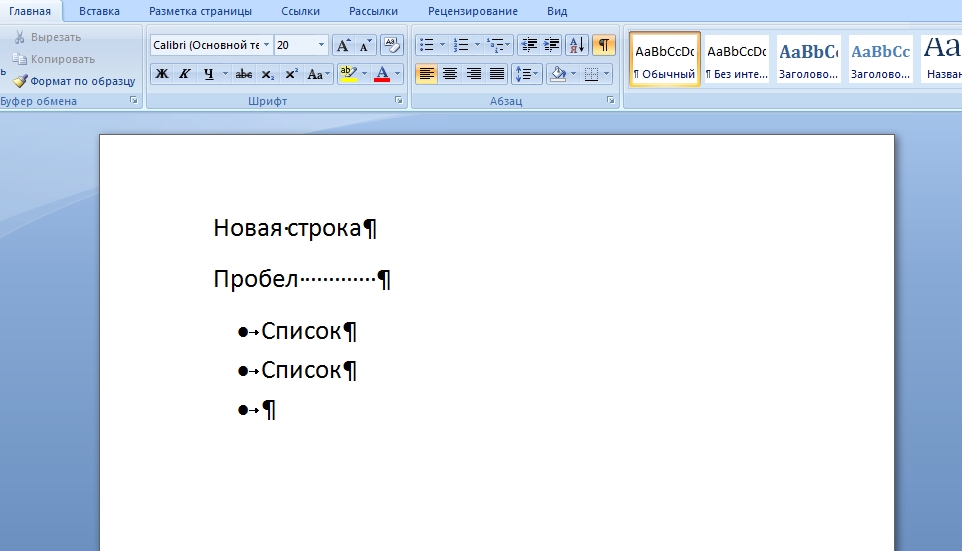Open the font name dropdown arrow

266,45
